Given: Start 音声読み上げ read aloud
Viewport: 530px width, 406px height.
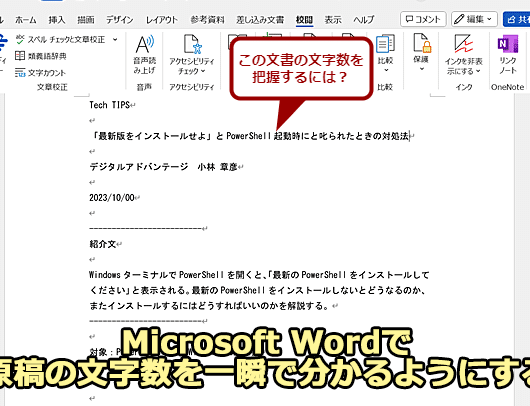Looking at the screenshot, I should 144,54.
